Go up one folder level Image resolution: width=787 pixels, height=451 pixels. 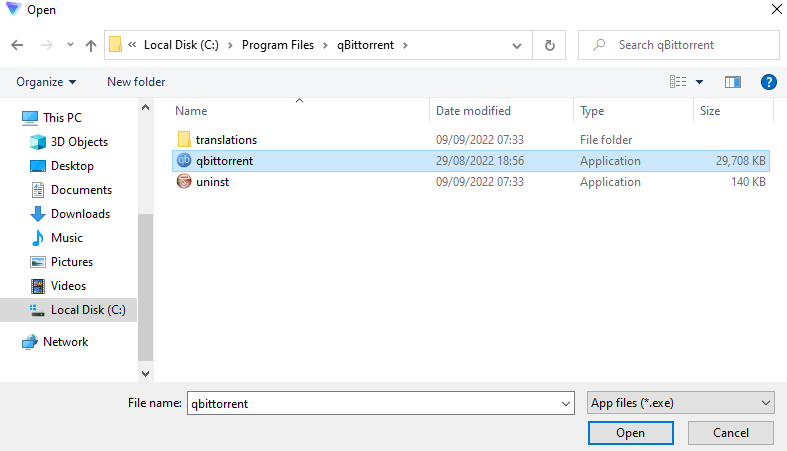91,46
